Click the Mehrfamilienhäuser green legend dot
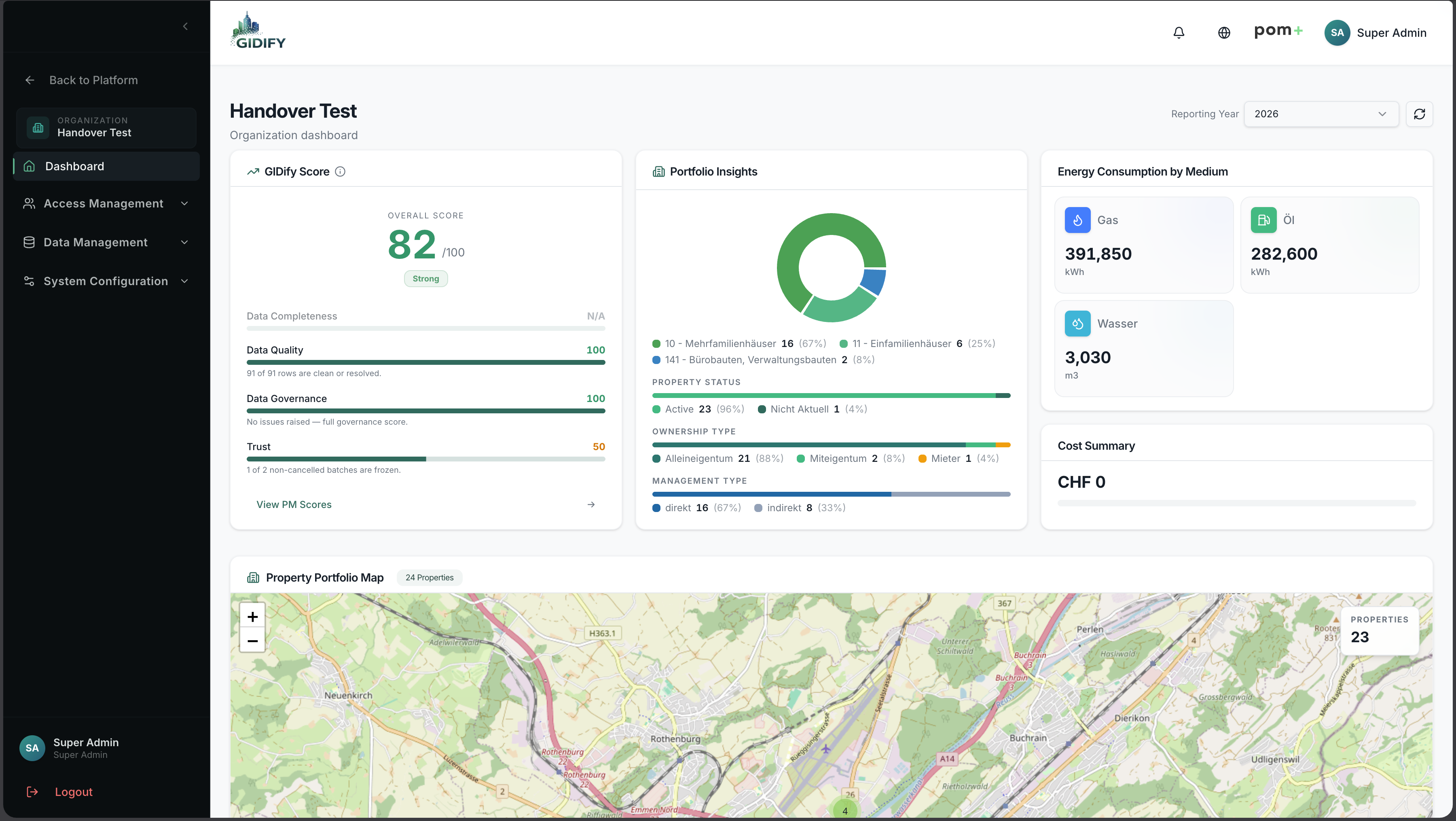 (x=656, y=343)
